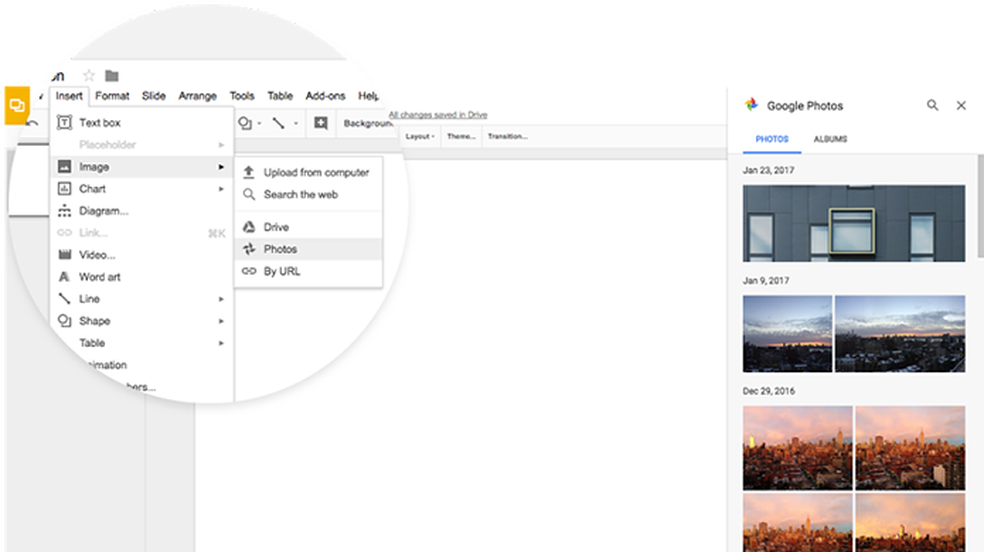Expand the Image submenu arrow

click(221, 167)
